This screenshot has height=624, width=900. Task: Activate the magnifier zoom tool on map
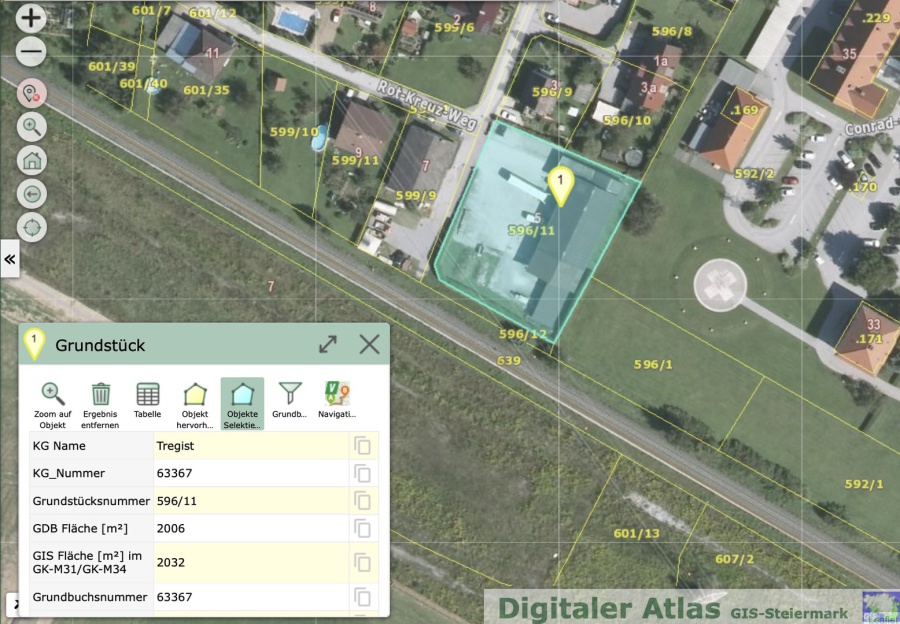[32, 127]
